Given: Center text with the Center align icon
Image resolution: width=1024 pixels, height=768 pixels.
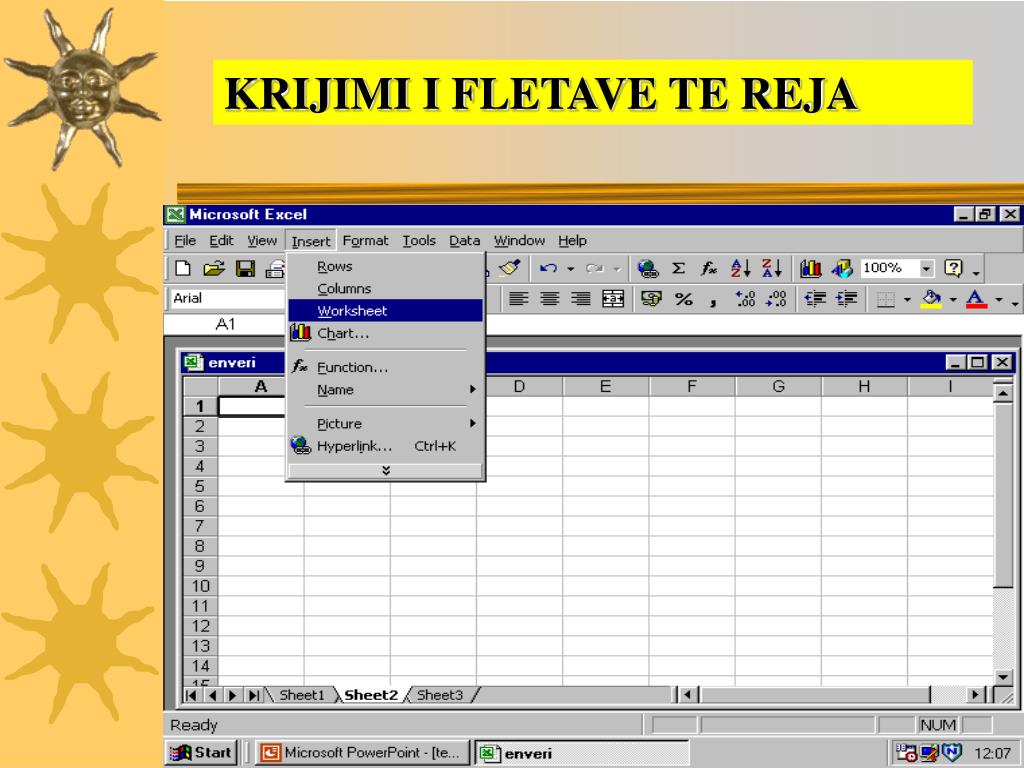Looking at the screenshot, I should (550, 299).
